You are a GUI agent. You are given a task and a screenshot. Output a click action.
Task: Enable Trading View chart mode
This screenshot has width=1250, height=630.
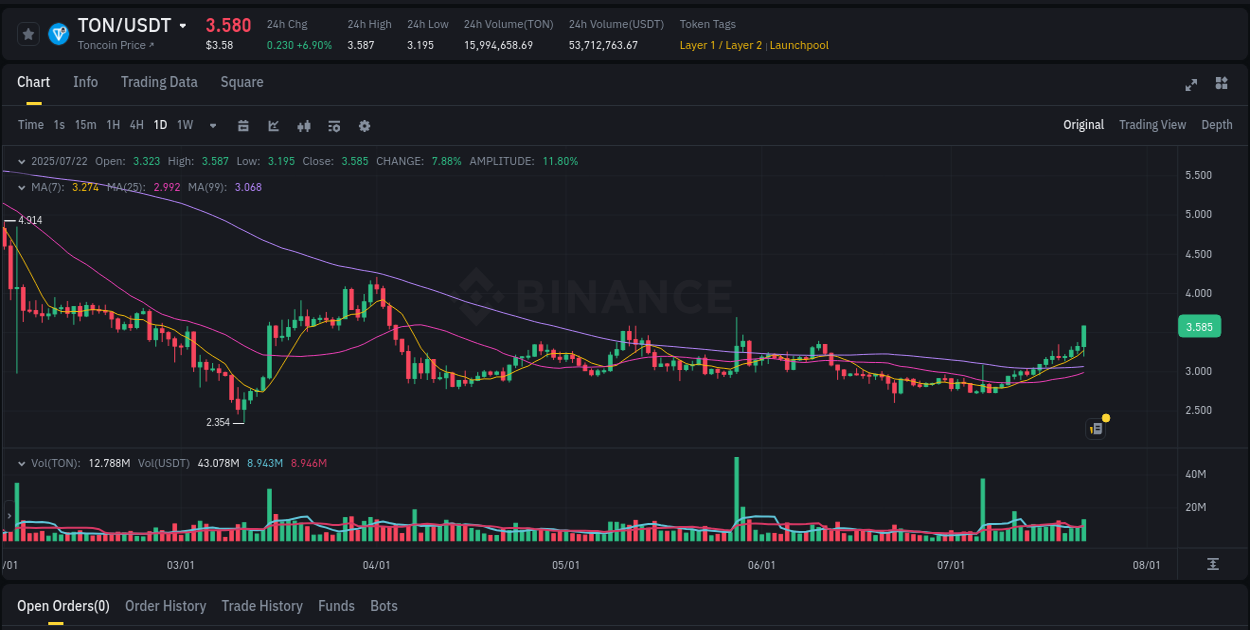(1152, 125)
